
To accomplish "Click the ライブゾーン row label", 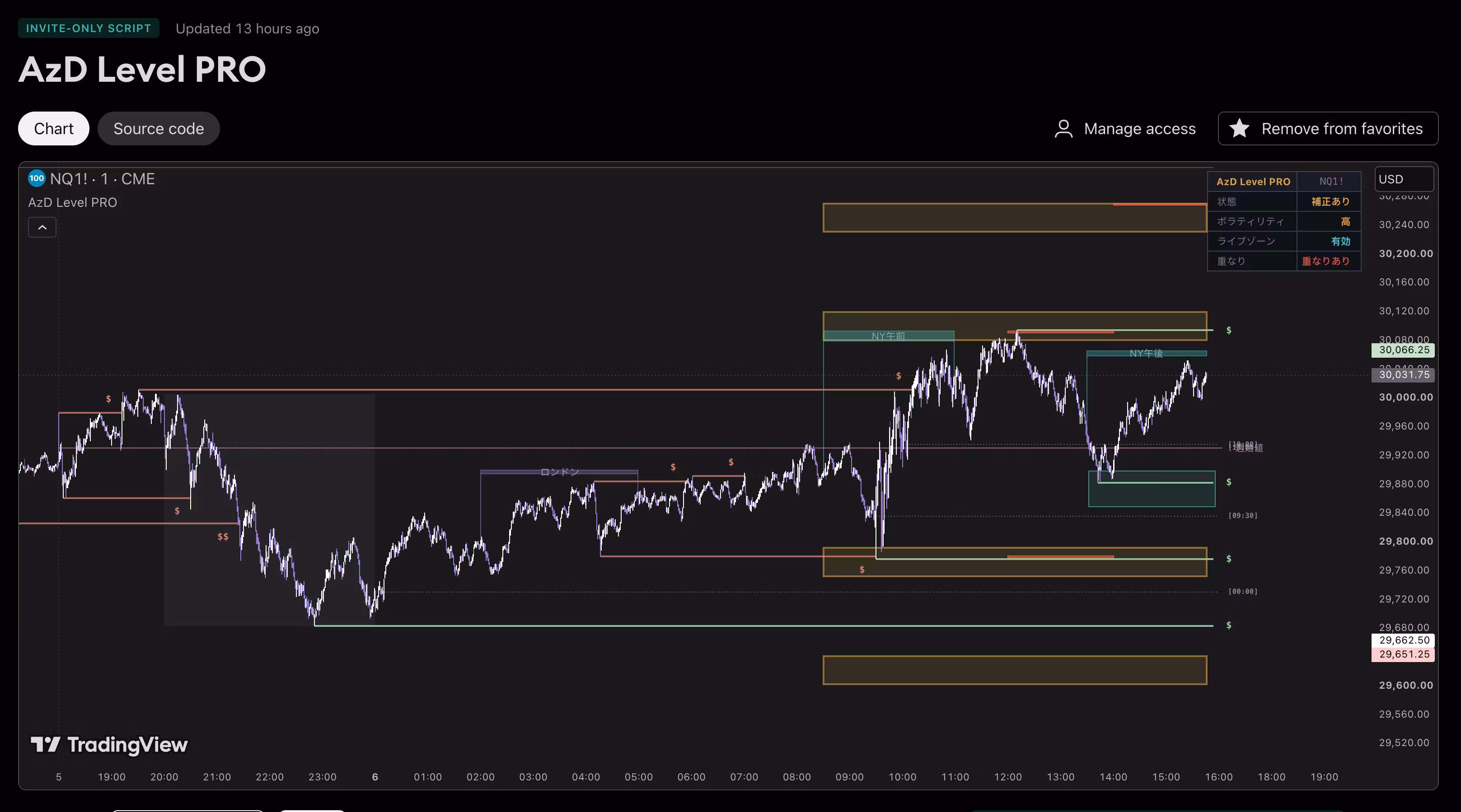I will coord(1246,241).
